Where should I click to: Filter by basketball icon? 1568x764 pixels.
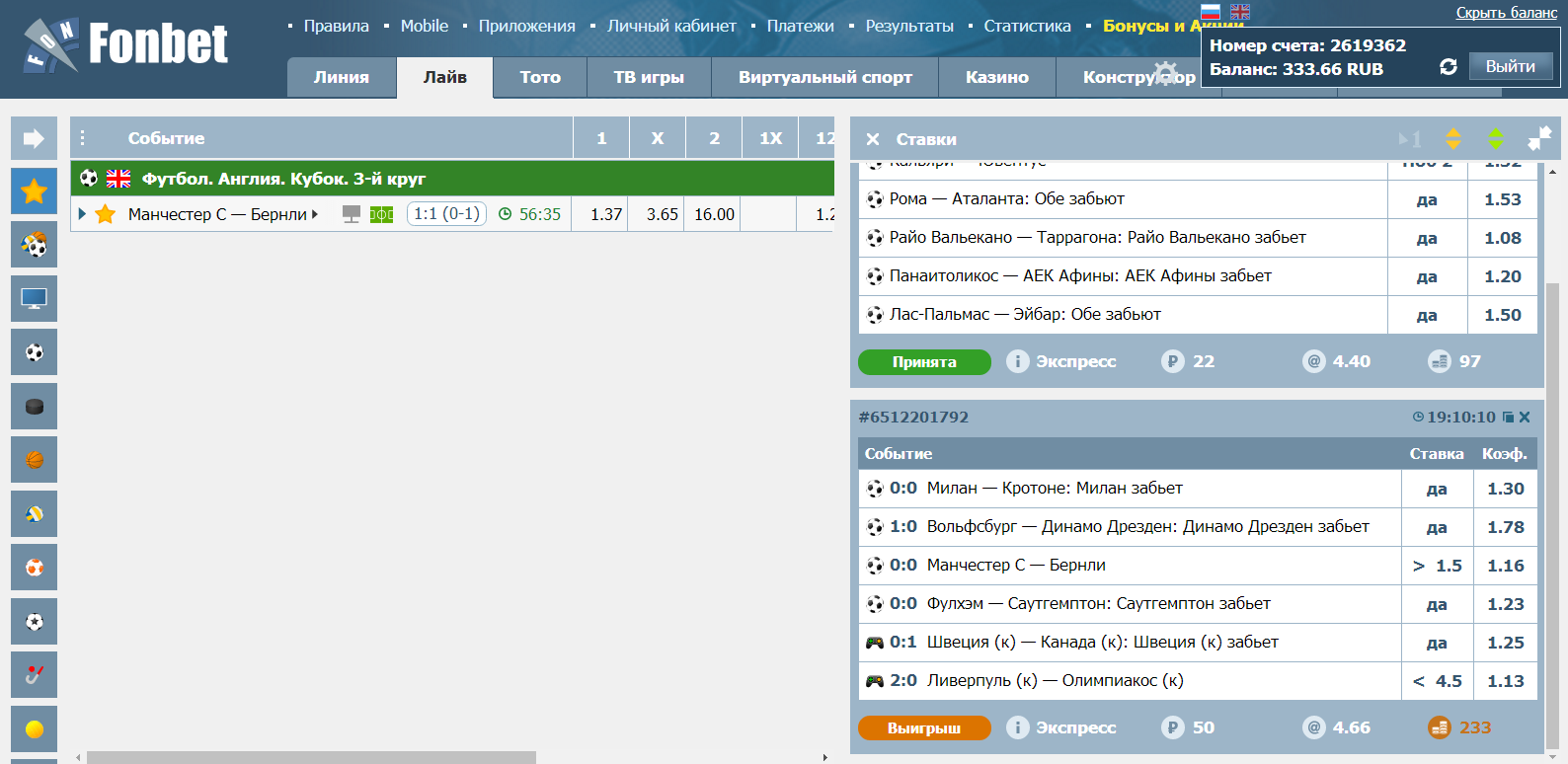(x=34, y=460)
